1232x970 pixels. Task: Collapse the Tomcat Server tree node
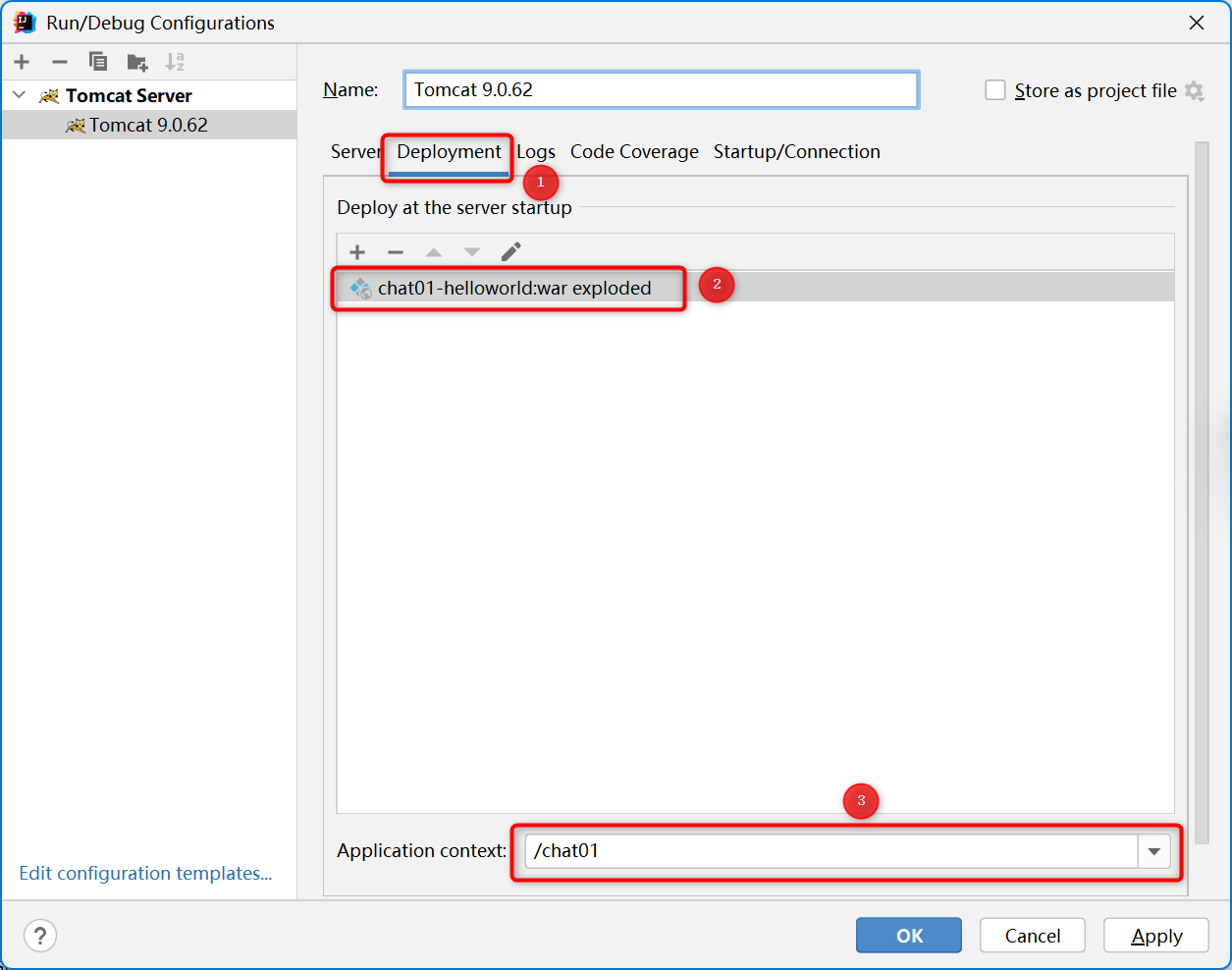tap(19, 95)
